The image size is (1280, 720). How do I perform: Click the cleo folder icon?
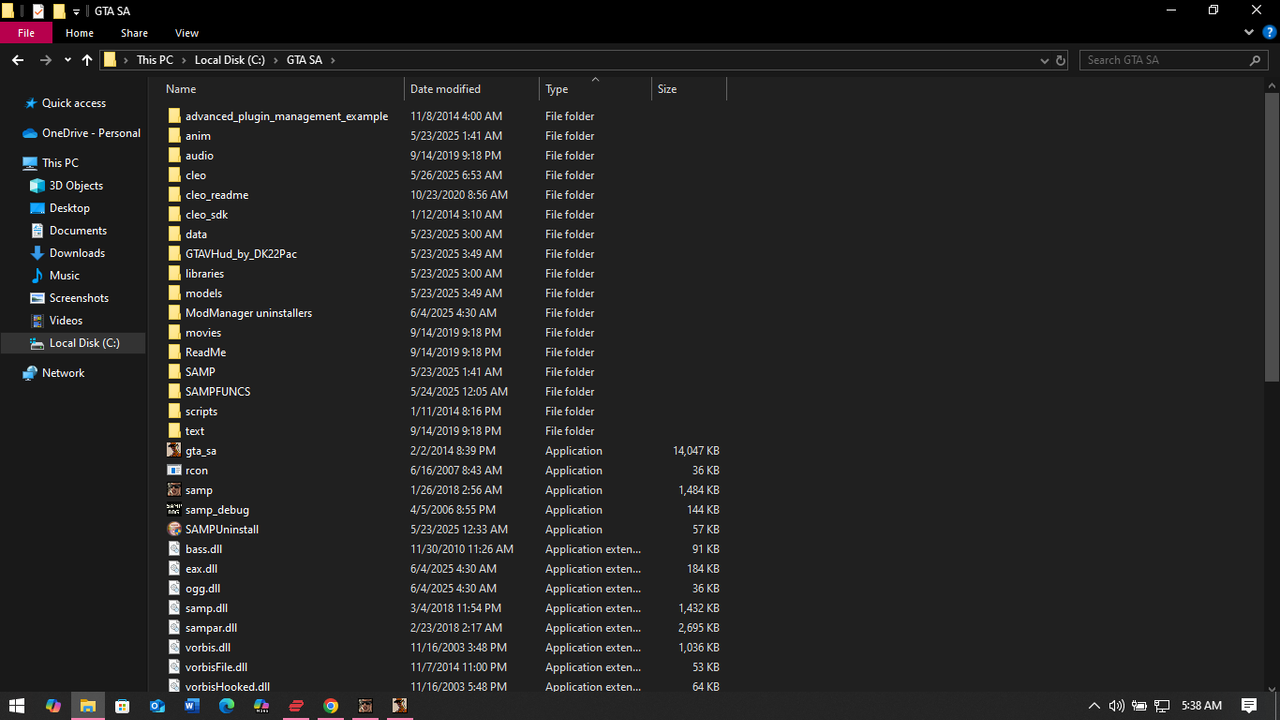click(174, 175)
